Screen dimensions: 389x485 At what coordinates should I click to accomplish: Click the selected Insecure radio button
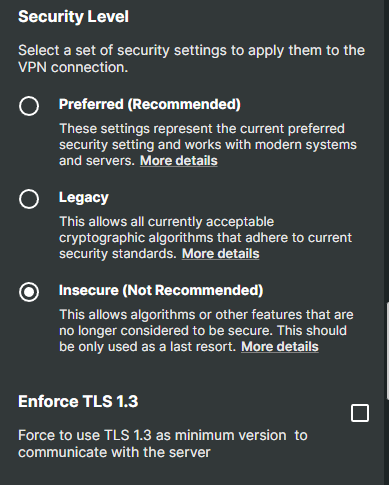point(29,292)
